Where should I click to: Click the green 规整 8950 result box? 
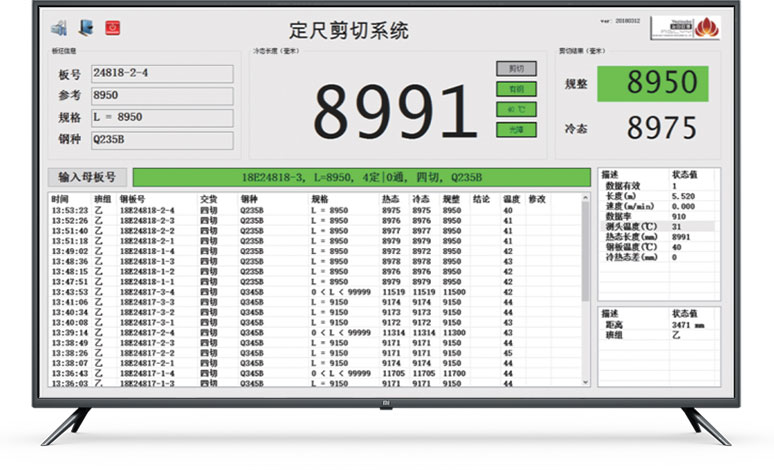pyautogui.click(x=653, y=83)
